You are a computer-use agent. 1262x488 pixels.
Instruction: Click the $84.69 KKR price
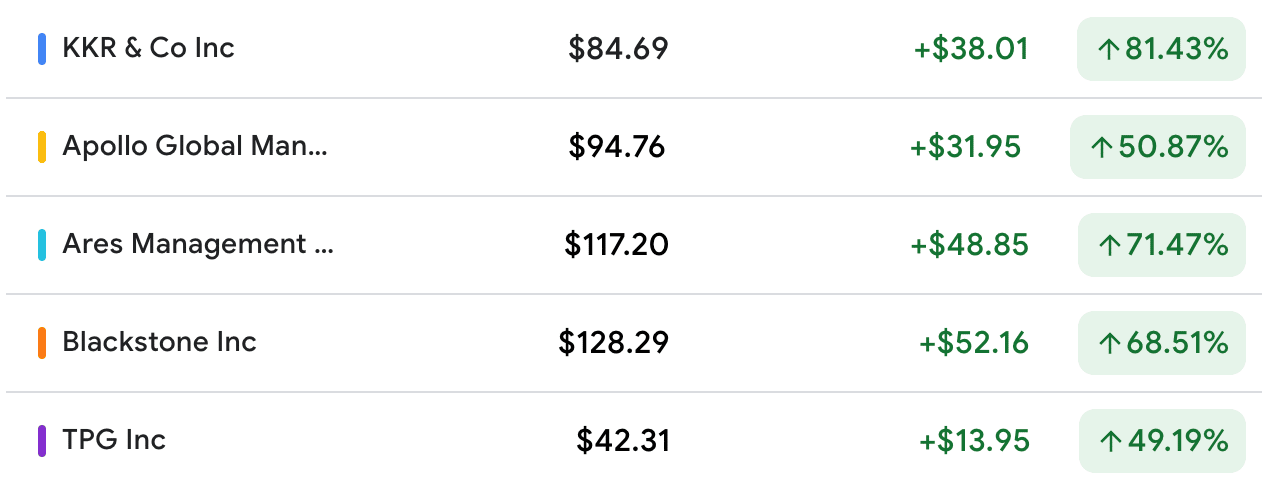(x=618, y=49)
